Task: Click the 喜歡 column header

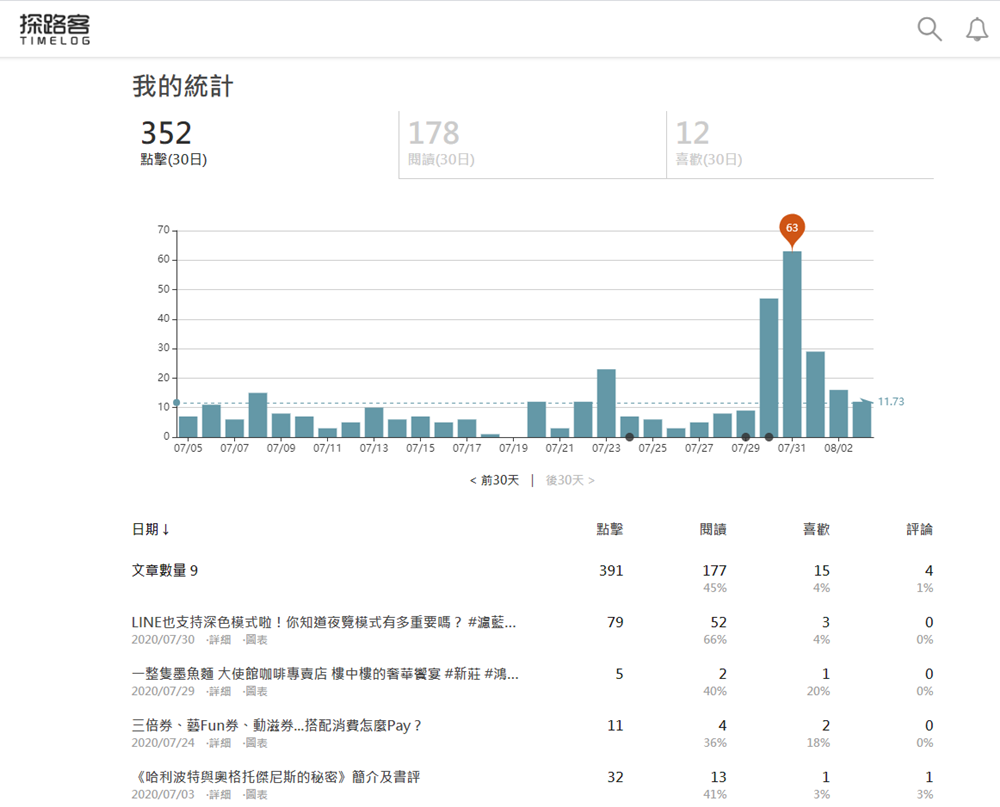Action: [x=816, y=529]
